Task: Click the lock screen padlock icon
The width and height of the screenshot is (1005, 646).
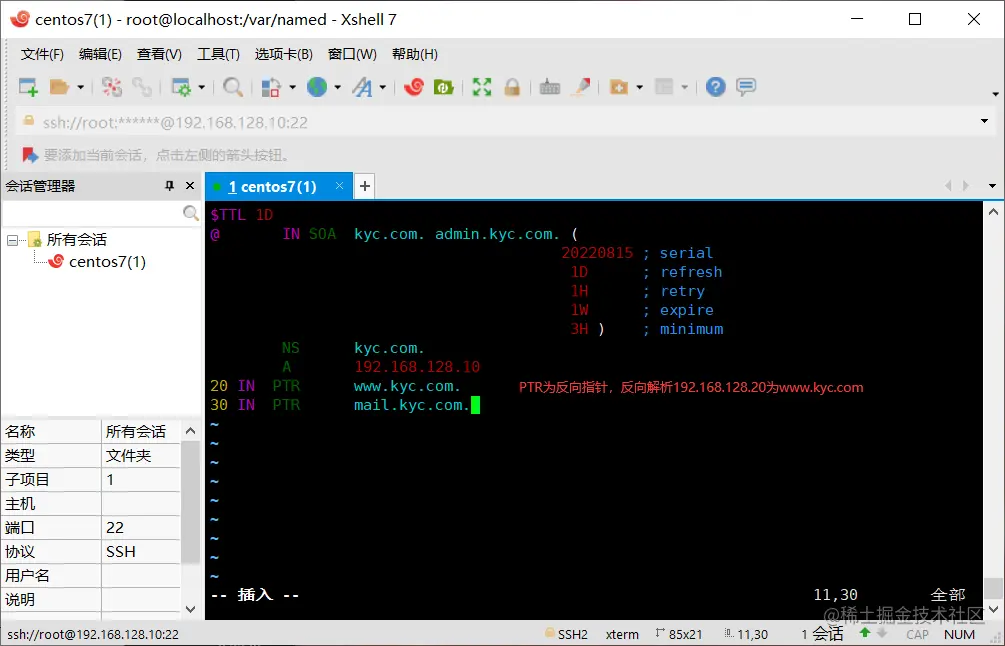Action: (x=511, y=87)
